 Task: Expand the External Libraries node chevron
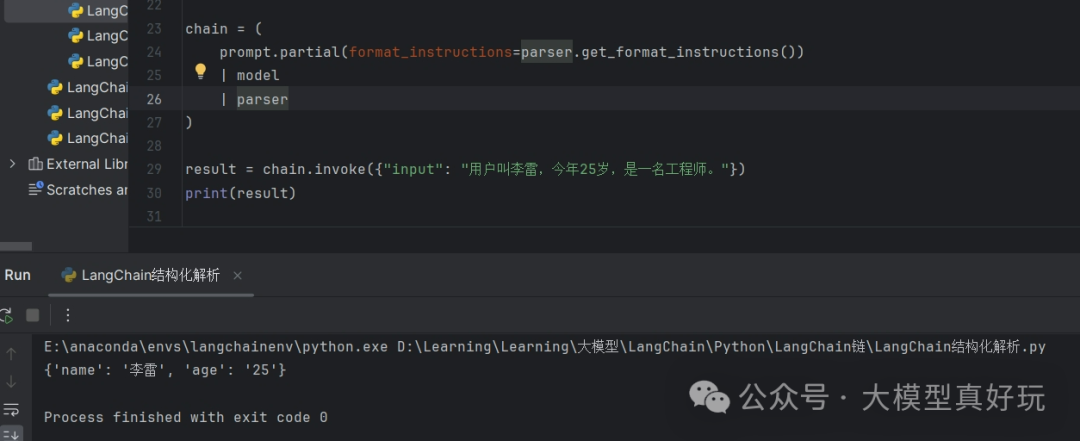pos(12,164)
